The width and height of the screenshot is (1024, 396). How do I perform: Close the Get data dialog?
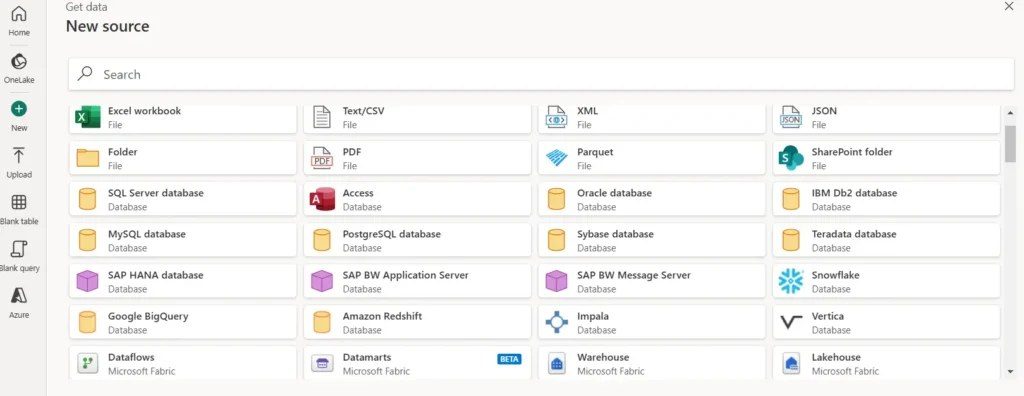pos(1008,6)
